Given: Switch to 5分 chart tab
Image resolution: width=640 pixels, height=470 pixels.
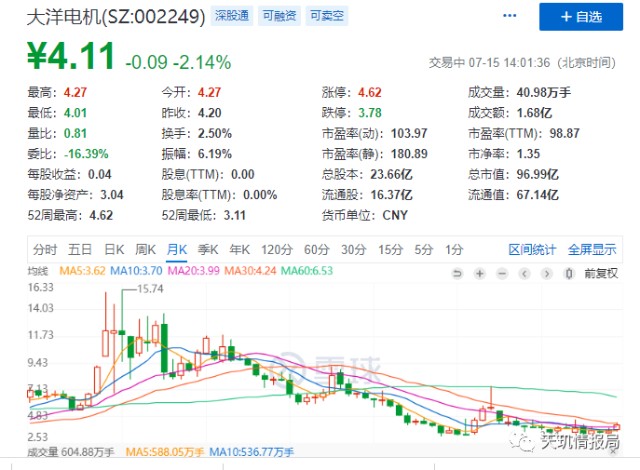Looking at the screenshot, I should [424, 249].
